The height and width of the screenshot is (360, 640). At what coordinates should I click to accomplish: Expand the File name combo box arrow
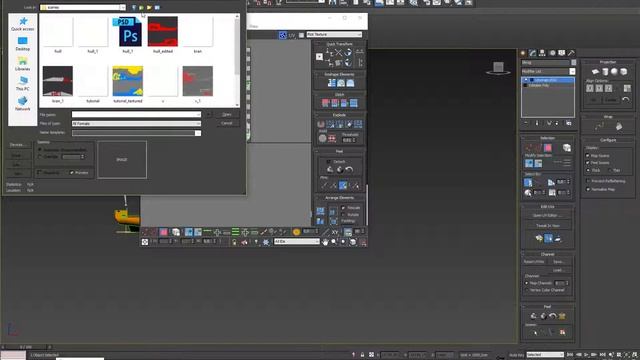pos(198,114)
